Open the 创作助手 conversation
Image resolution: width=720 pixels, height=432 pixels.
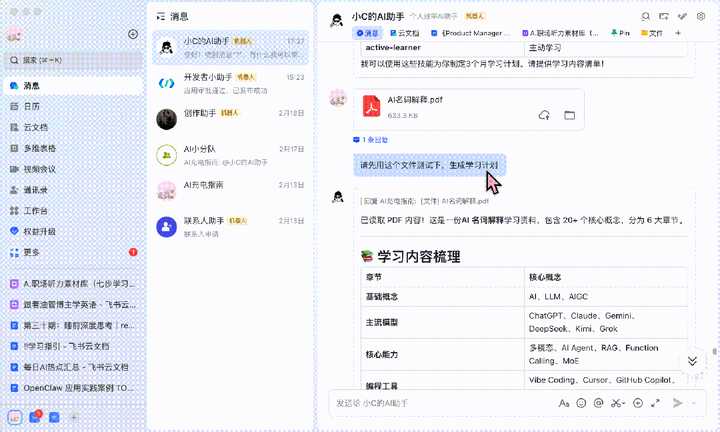pos(231,119)
